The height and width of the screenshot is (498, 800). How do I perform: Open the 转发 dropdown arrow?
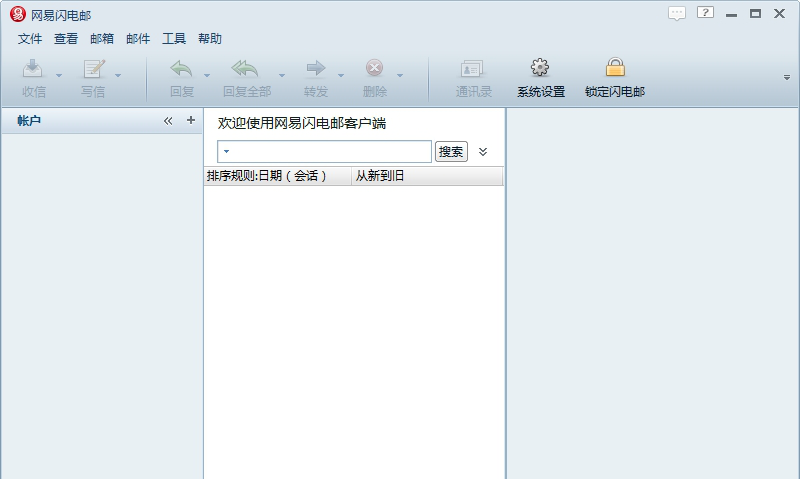tap(341, 76)
